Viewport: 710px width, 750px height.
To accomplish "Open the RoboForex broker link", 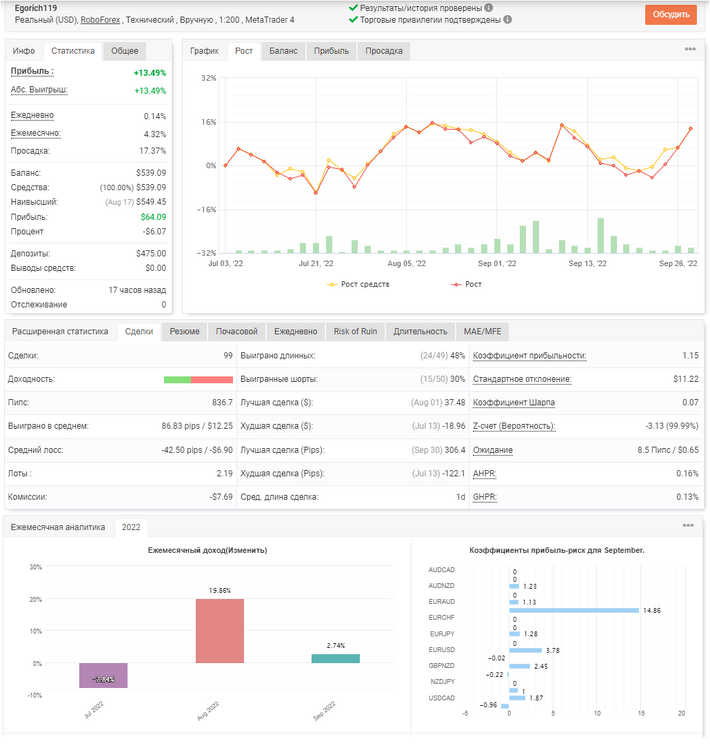I will (x=100, y=20).
